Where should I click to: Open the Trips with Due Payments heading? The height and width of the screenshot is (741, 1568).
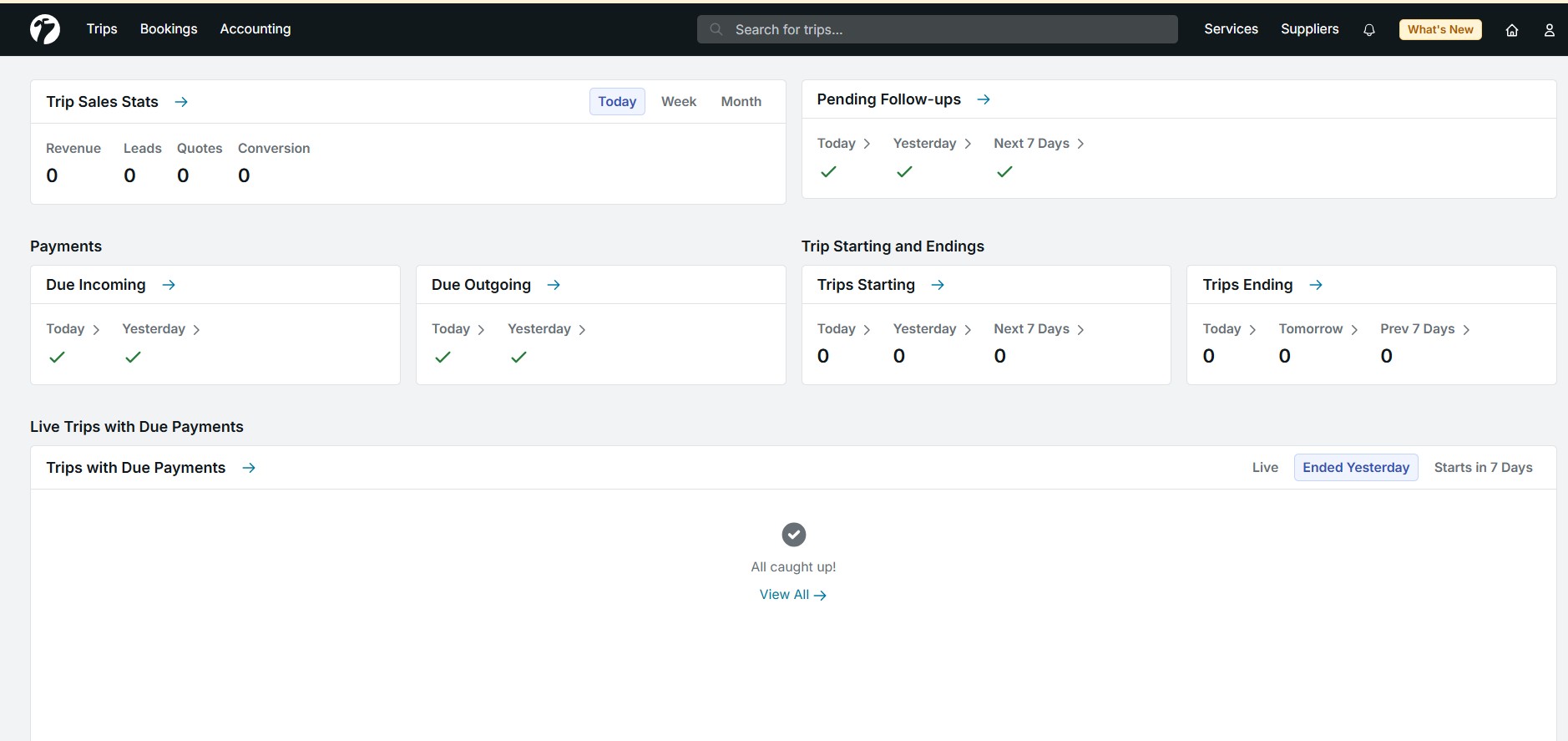click(136, 468)
